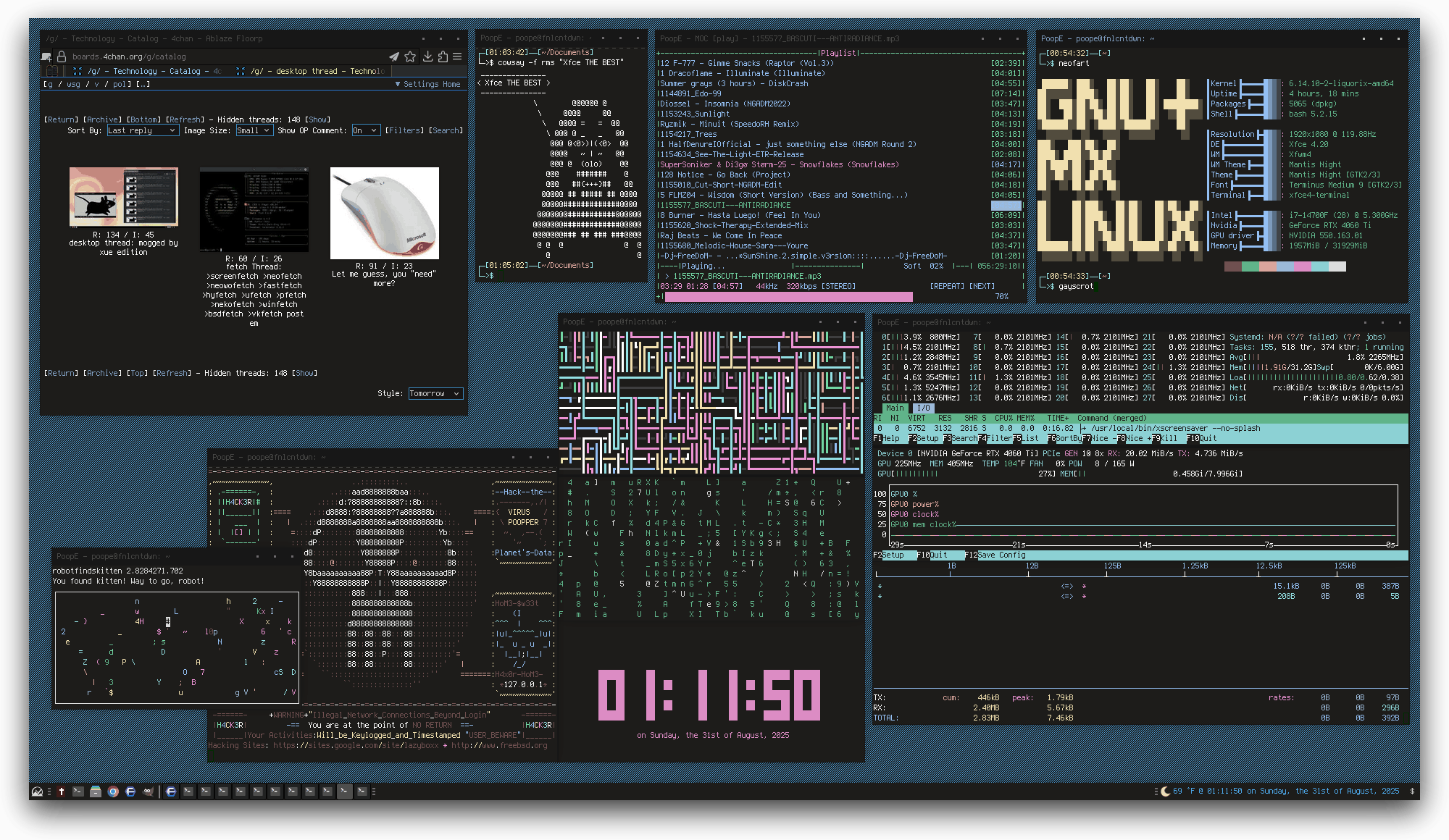
Task: Click the [Bottom] navigation link
Action: [x=143, y=119]
